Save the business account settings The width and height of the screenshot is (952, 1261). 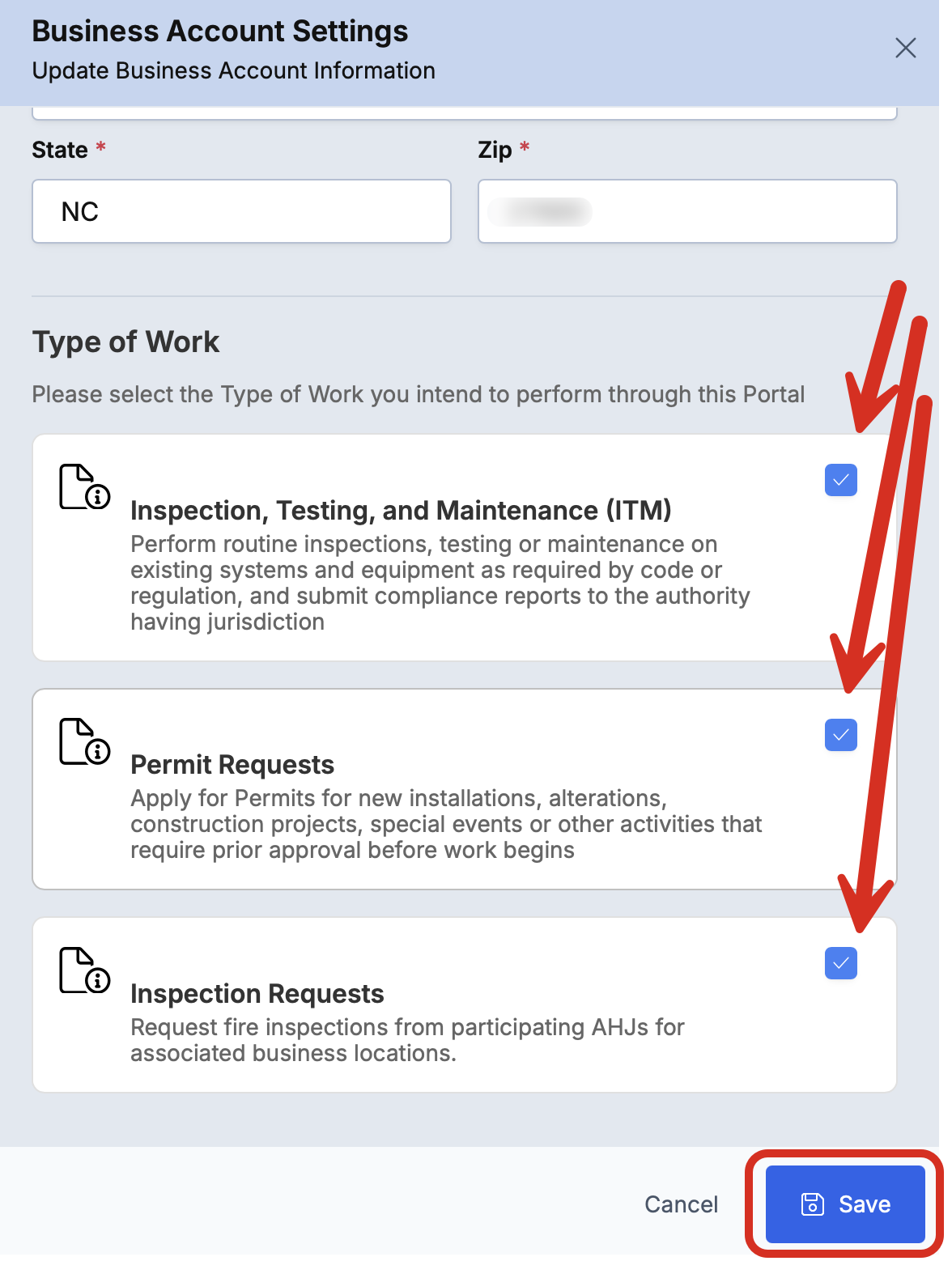point(845,1204)
